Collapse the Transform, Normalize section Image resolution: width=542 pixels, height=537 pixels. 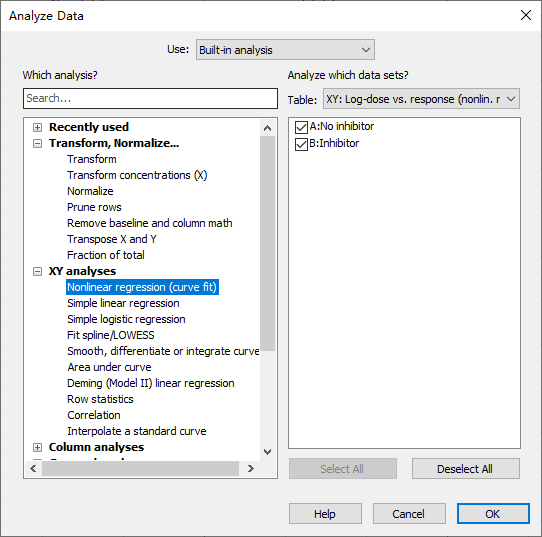37,143
